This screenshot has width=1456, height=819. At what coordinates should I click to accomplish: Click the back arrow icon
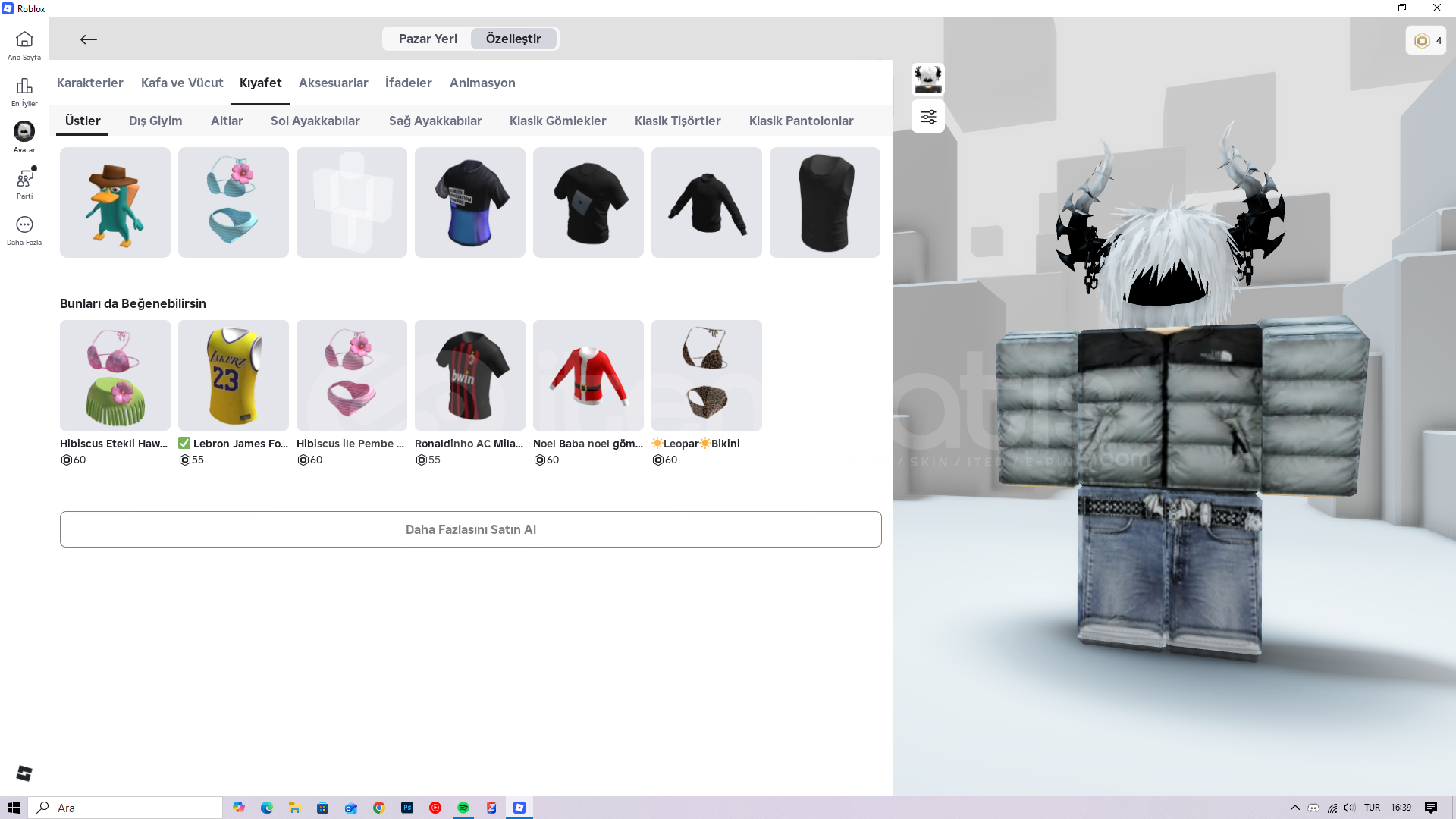(x=89, y=39)
